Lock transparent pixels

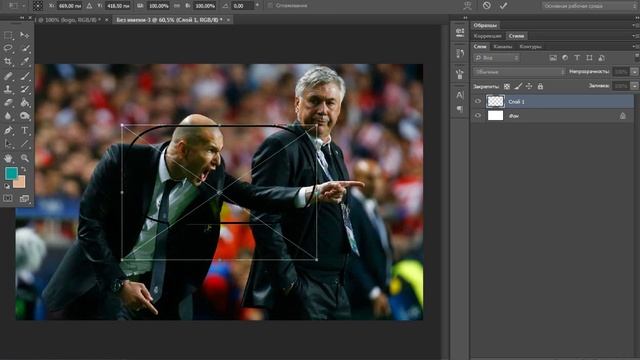[x=507, y=86]
